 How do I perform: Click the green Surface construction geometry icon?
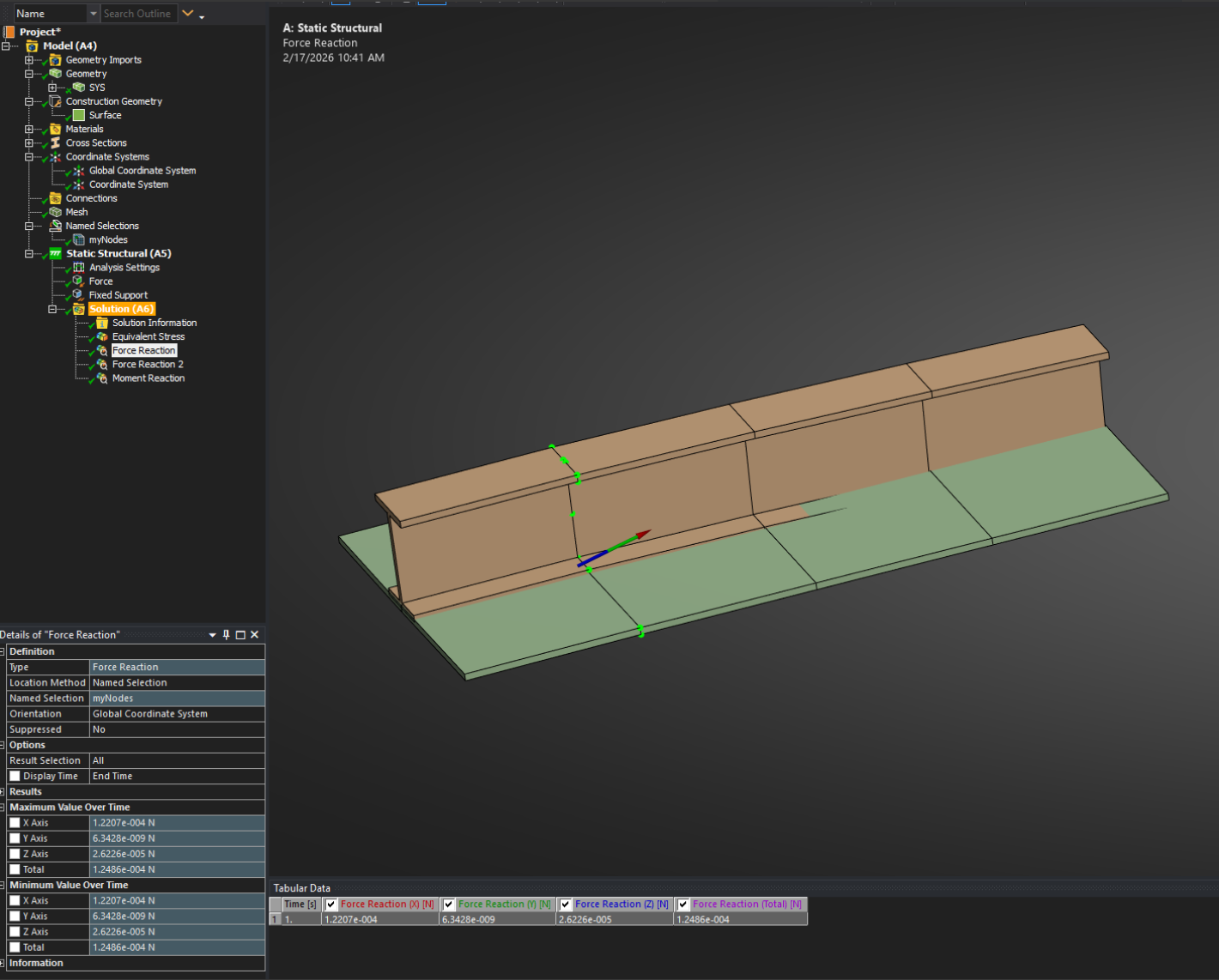79,115
